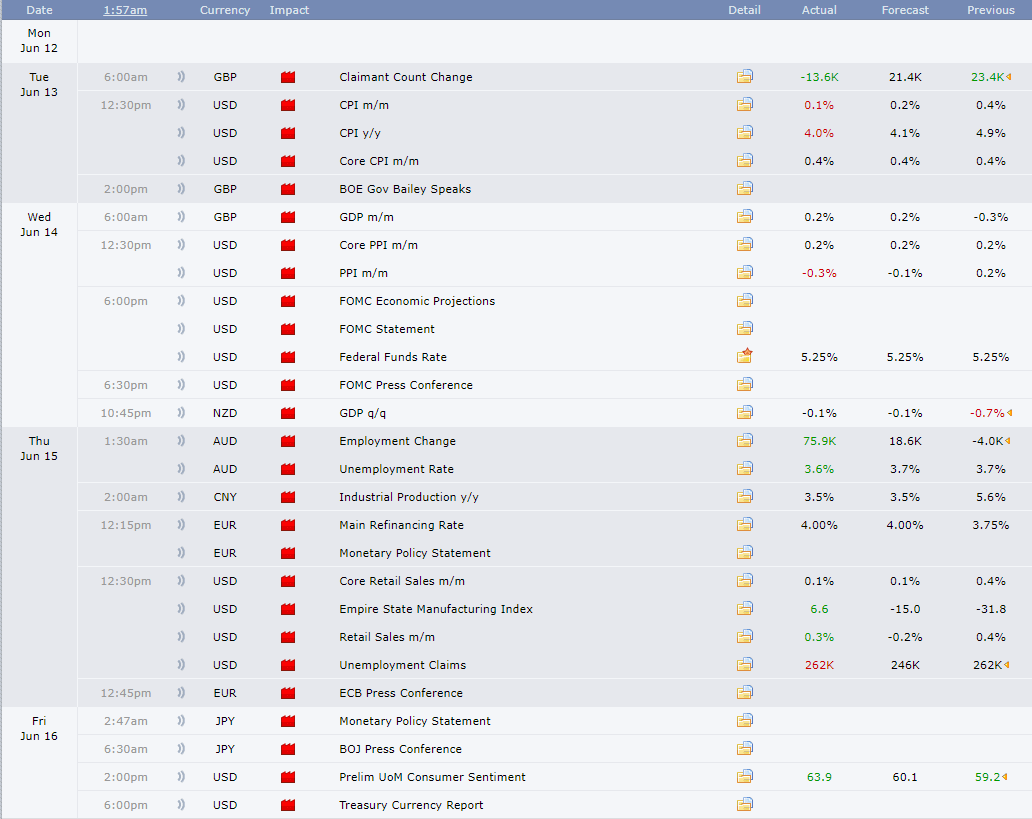Toggle alert sound icon for BOE Gov Bailey Speaks
Viewport: 1032px width, 819px height.
[x=181, y=189]
